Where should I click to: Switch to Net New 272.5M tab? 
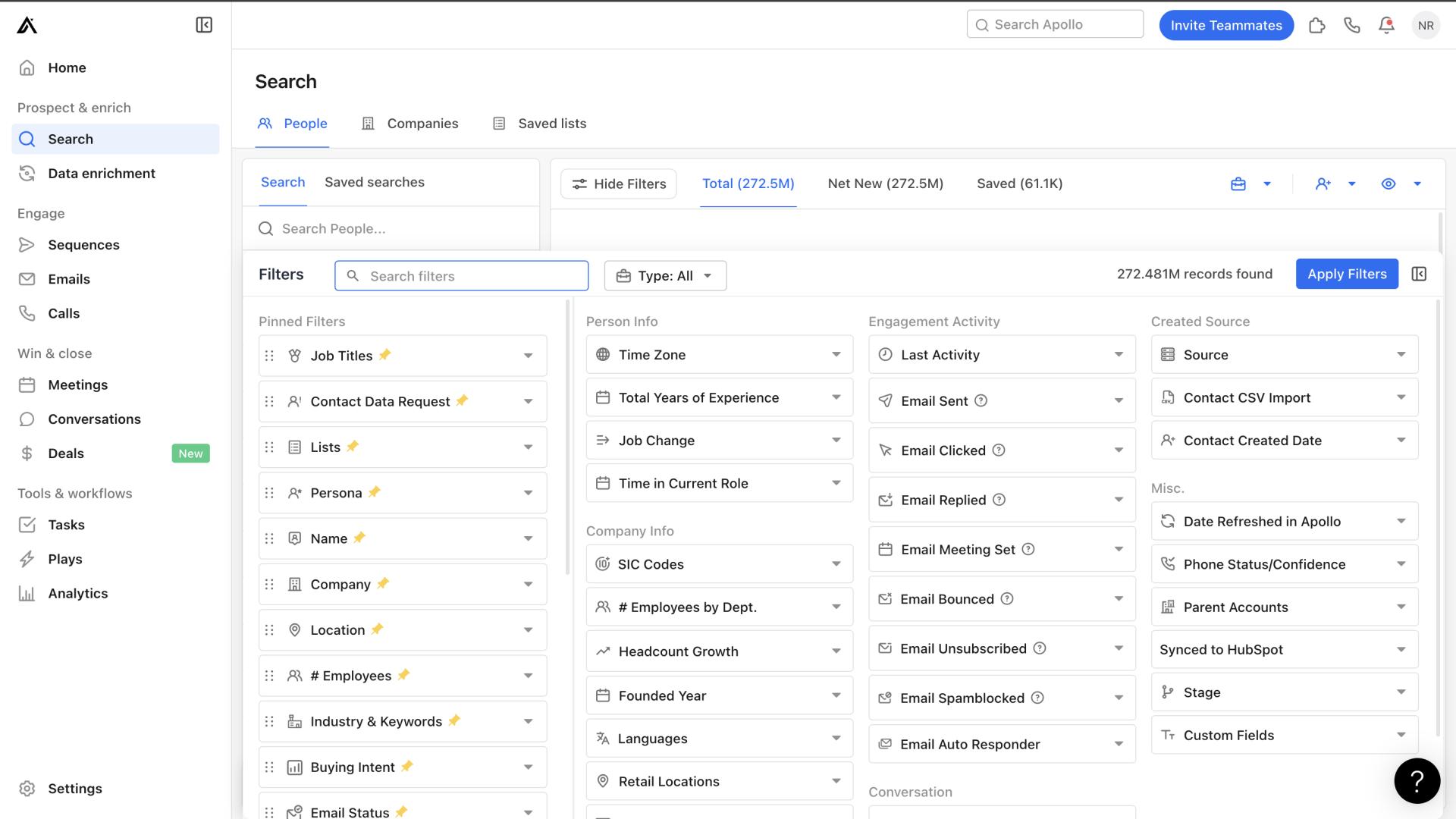885,183
